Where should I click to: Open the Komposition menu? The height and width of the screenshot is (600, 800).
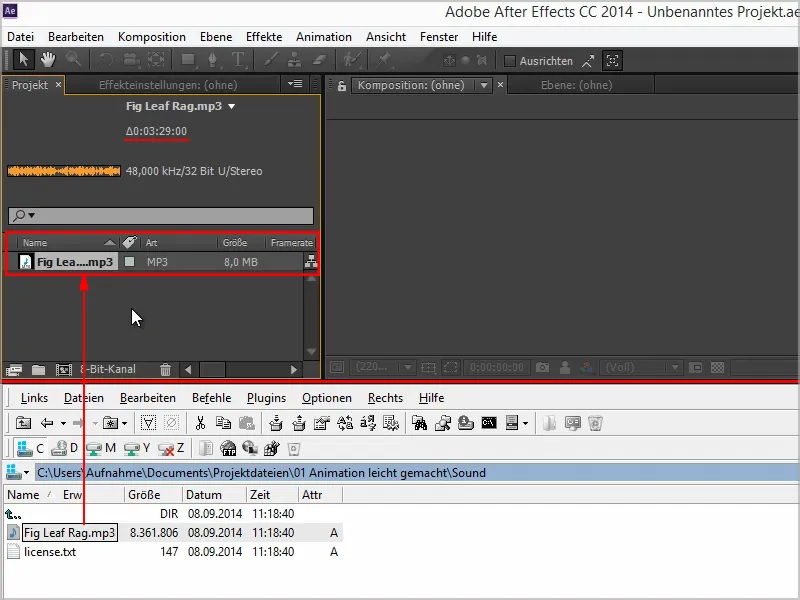[152, 37]
